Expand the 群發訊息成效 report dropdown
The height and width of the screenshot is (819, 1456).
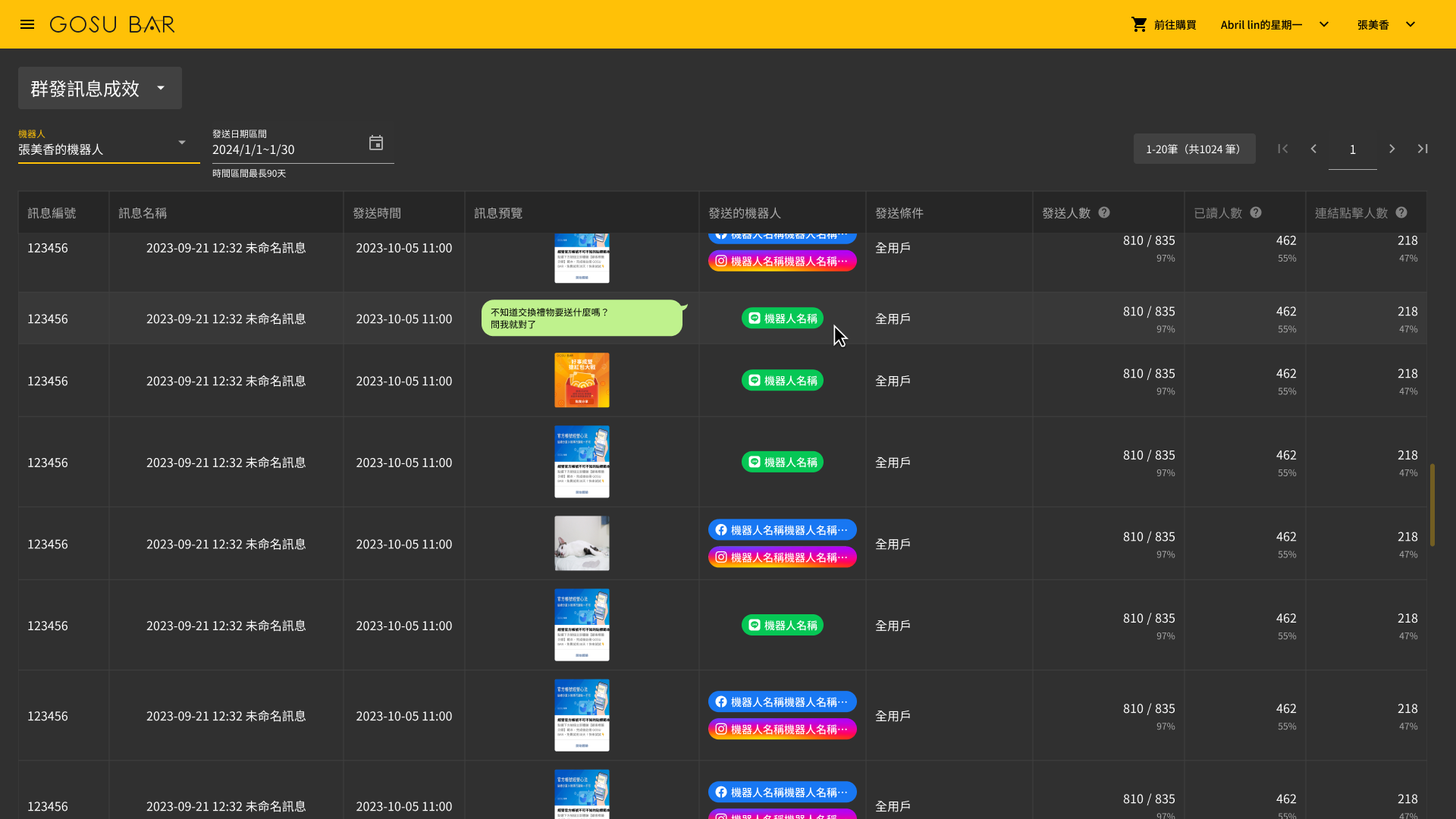(x=100, y=88)
